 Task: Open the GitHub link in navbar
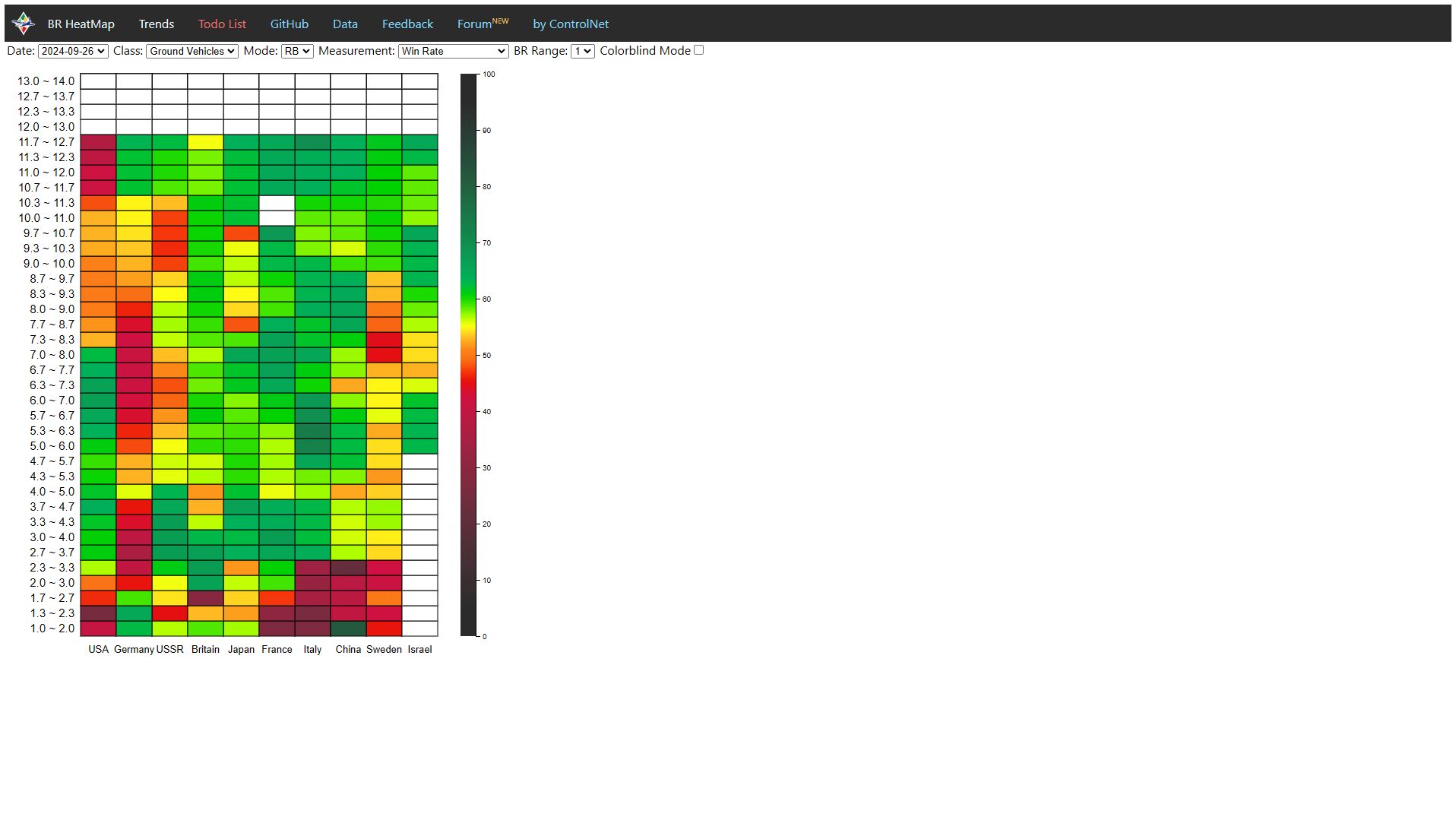[x=289, y=24]
